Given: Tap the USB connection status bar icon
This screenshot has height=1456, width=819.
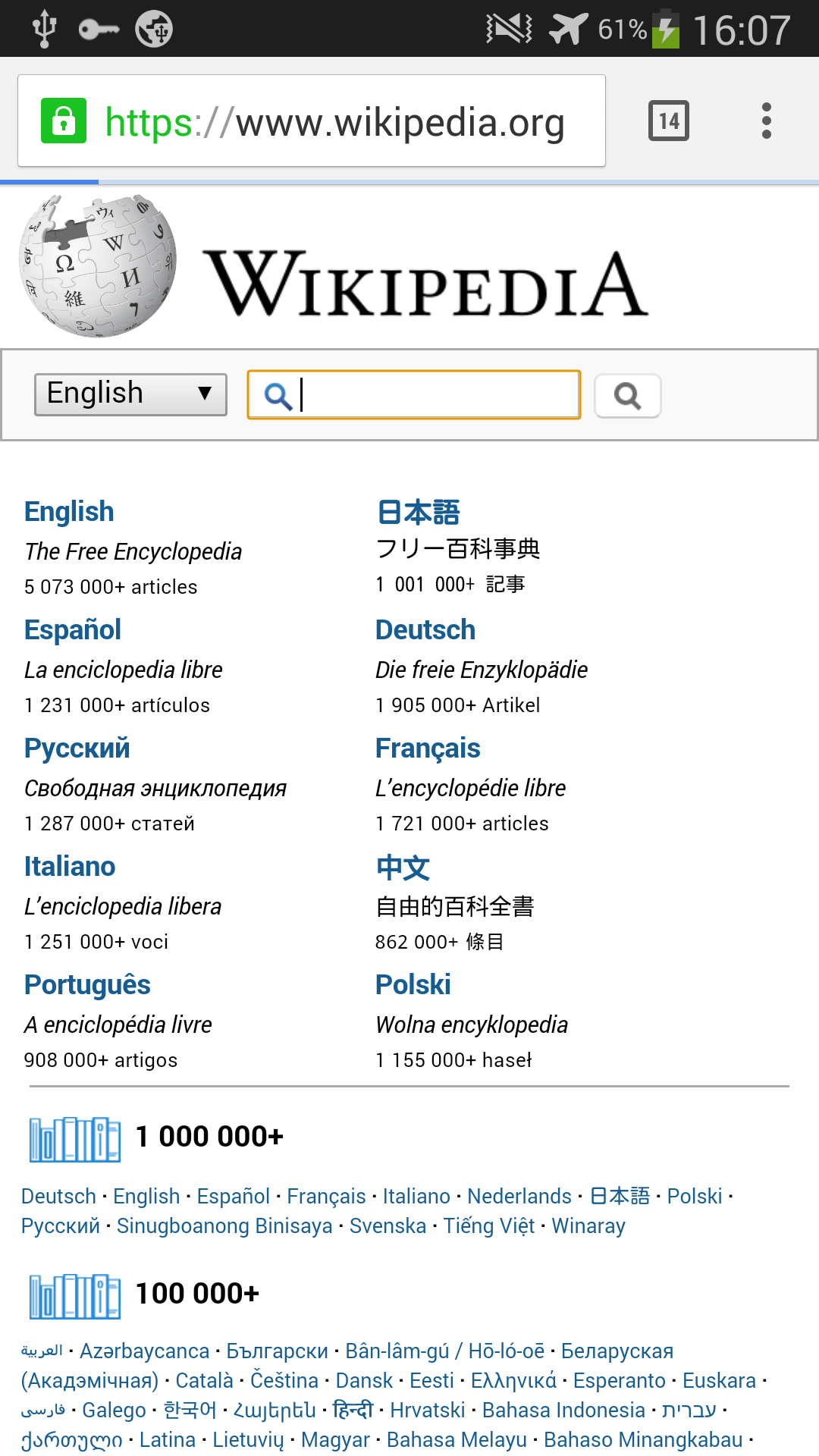Looking at the screenshot, I should pos(44,29).
